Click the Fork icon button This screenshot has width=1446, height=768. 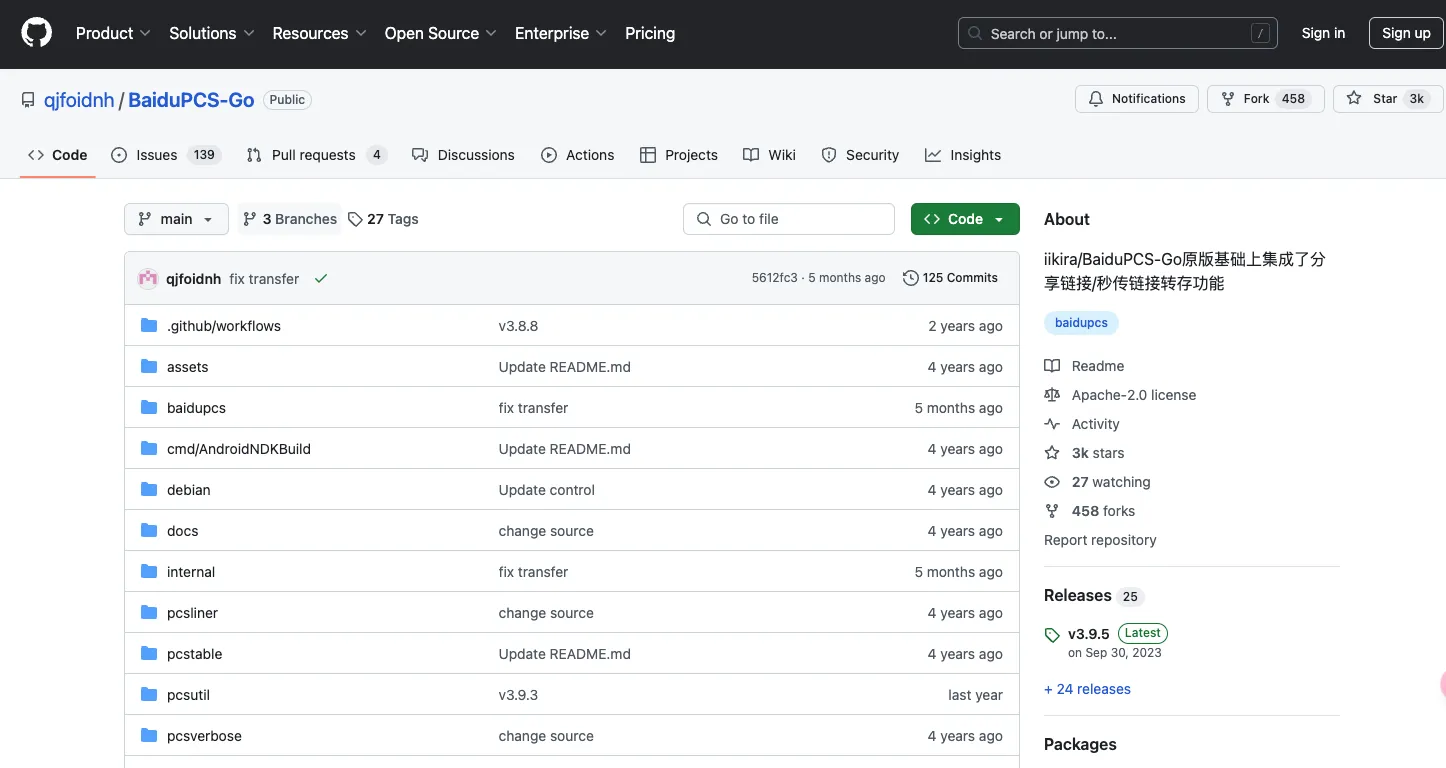[x=1228, y=99]
